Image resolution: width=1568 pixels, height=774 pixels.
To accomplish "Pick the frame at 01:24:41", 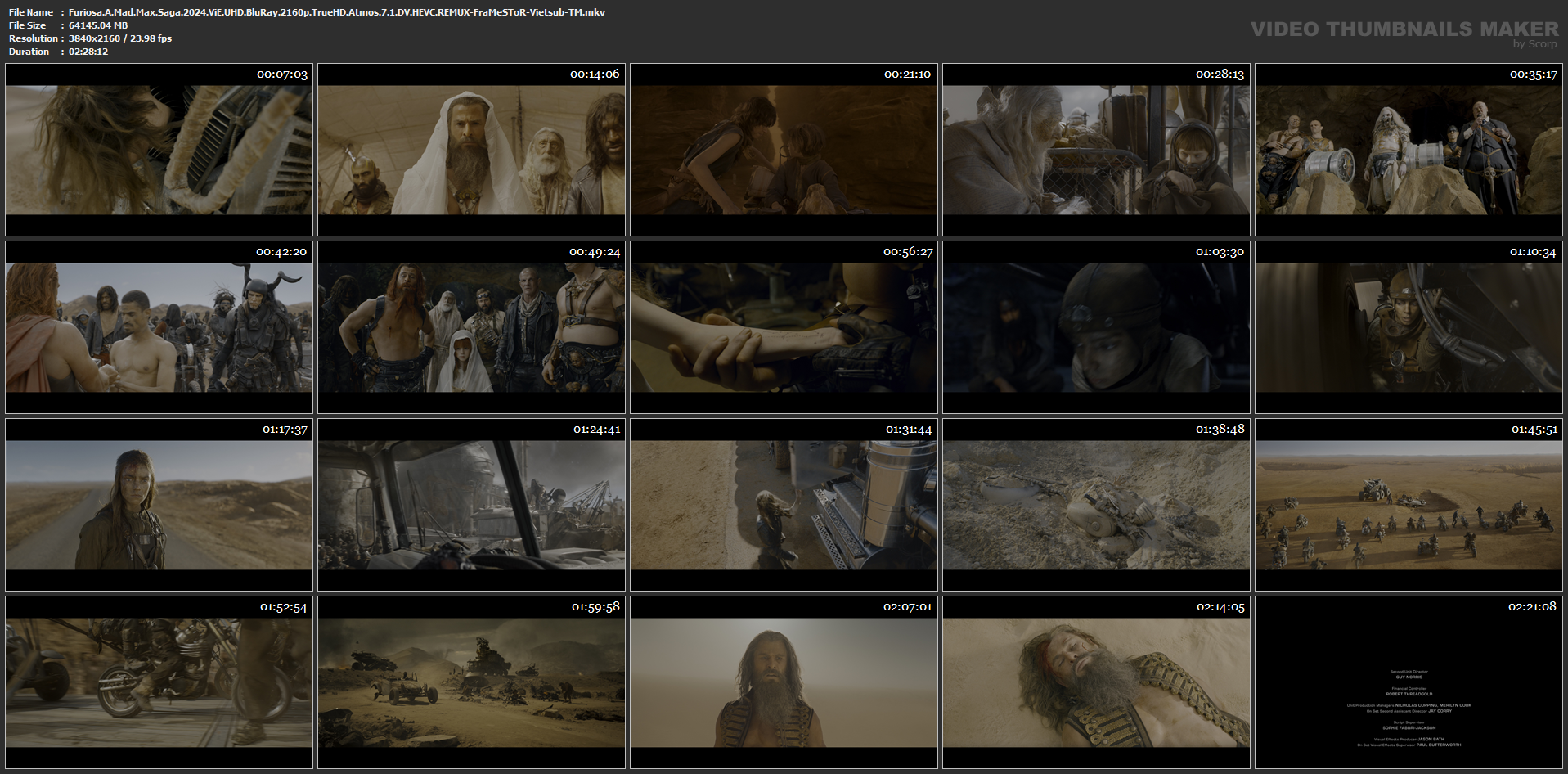I will tap(471, 505).
